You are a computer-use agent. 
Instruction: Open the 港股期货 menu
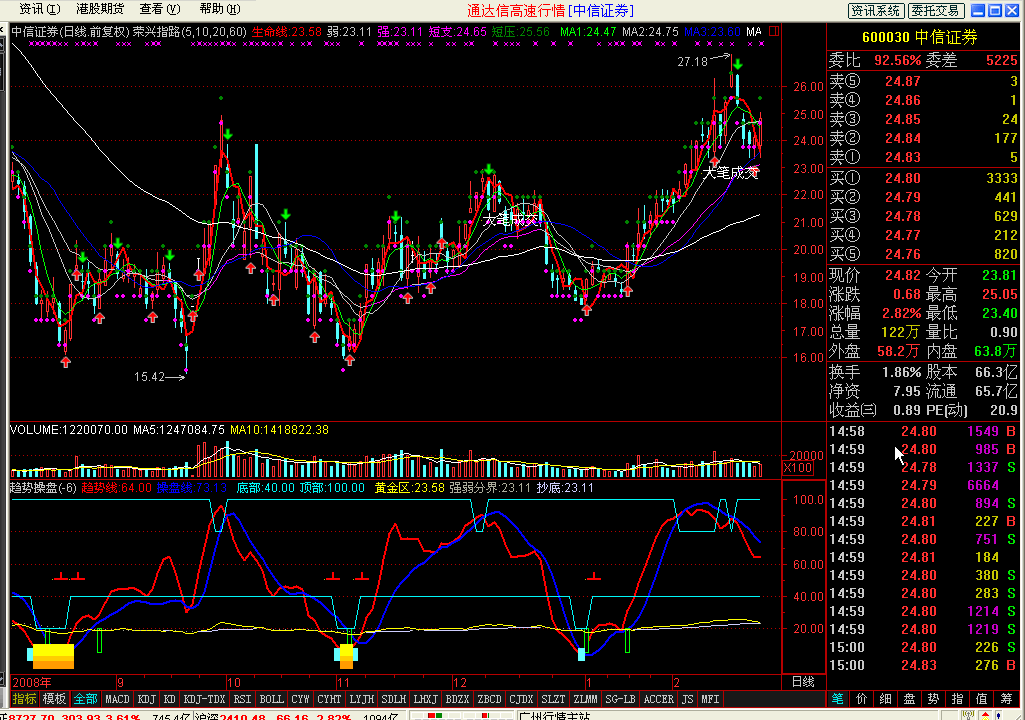tap(100, 9)
